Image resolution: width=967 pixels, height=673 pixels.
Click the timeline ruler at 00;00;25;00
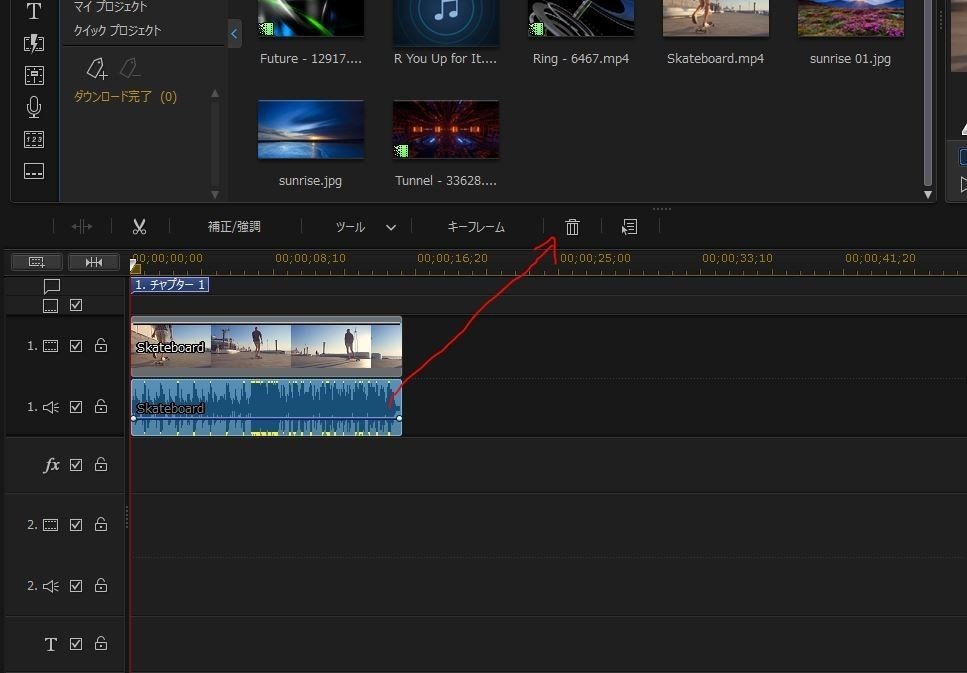[x=595, y=258]
